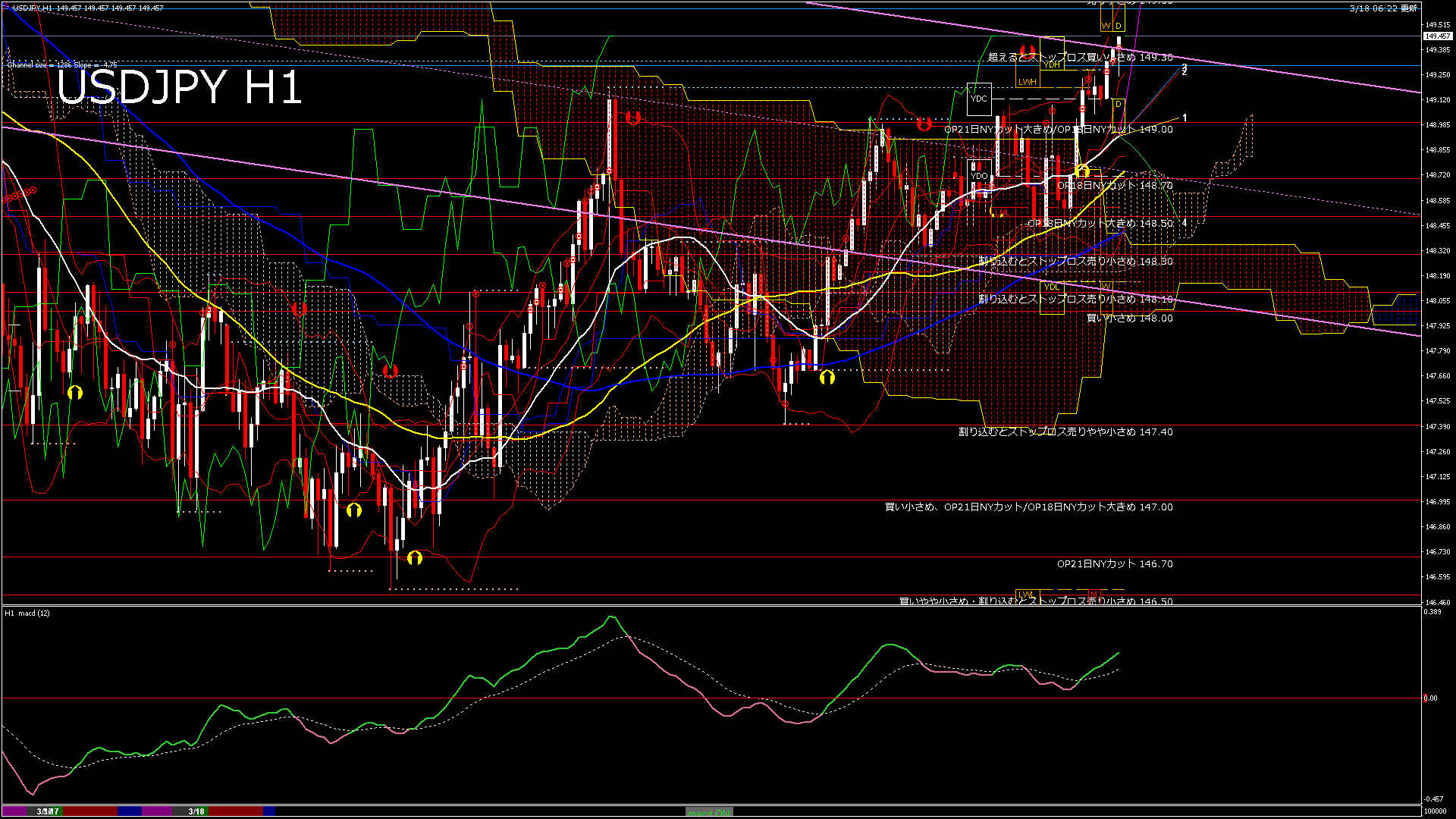Click the orange LWH label box
1456x819 pixels.
[1027, 82]
